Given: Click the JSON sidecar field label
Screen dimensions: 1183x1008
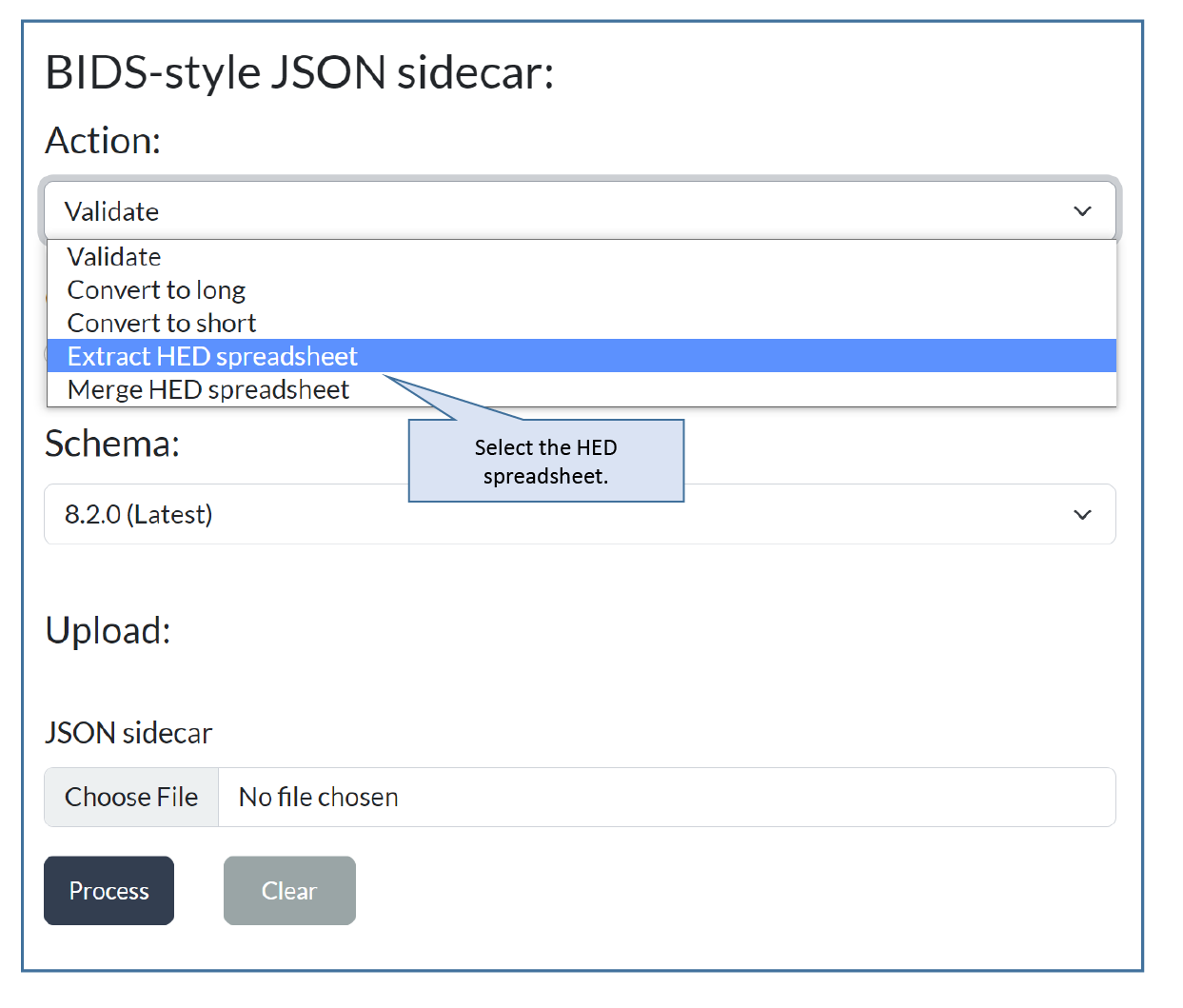Looking at the screenshot, I should click(x=128, y=733).
